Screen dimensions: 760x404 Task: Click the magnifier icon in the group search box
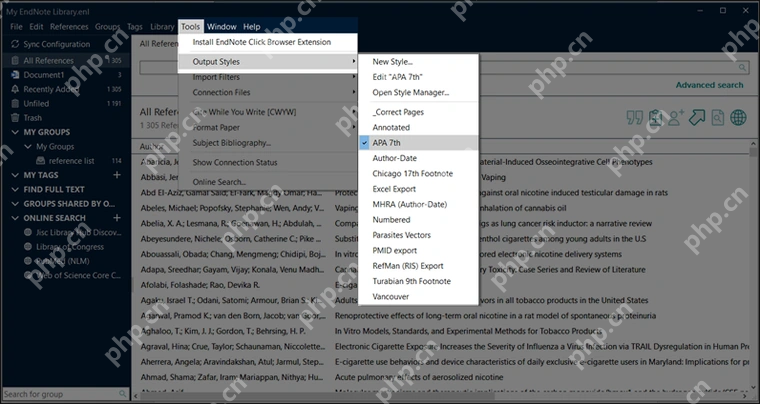point(123,394)
